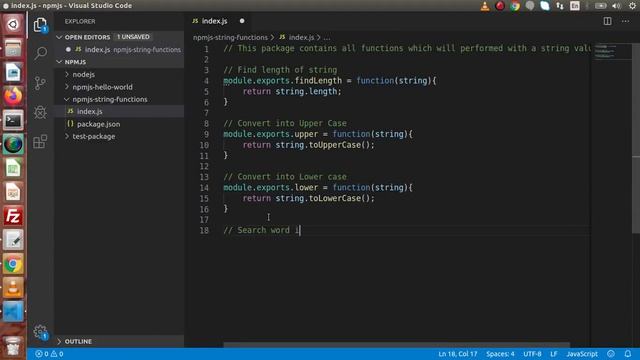
Task: Click EXPLORER panel title
Action: (x=80, y=21)
